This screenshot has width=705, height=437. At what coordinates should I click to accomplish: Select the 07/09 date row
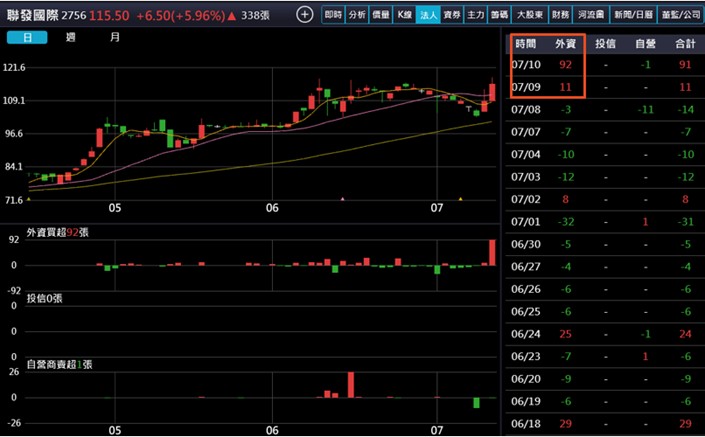(605, 87)
